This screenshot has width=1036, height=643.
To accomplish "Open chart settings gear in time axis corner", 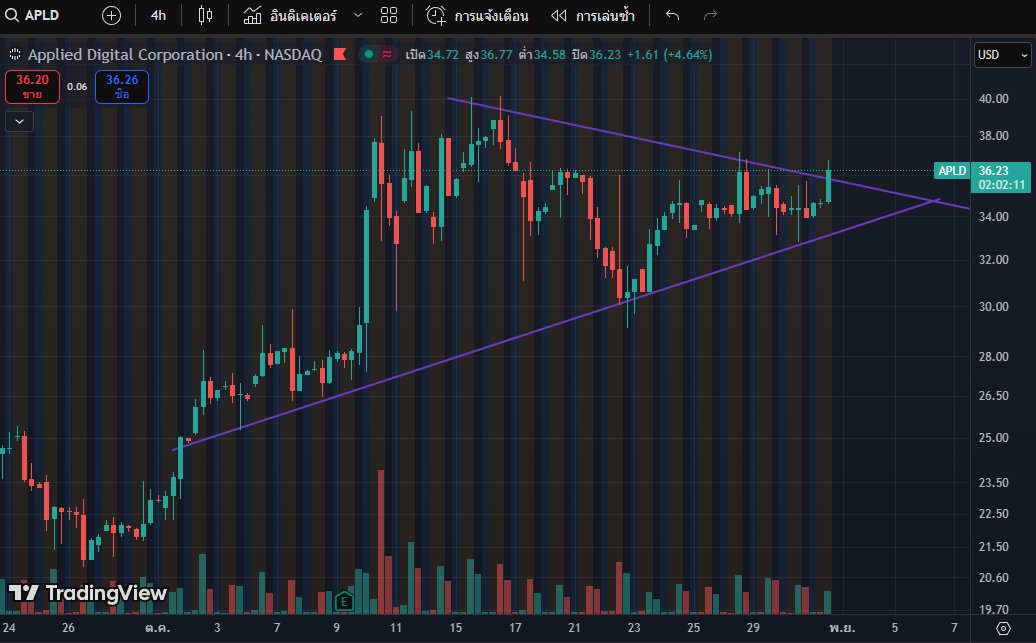I will point(1003,628).
